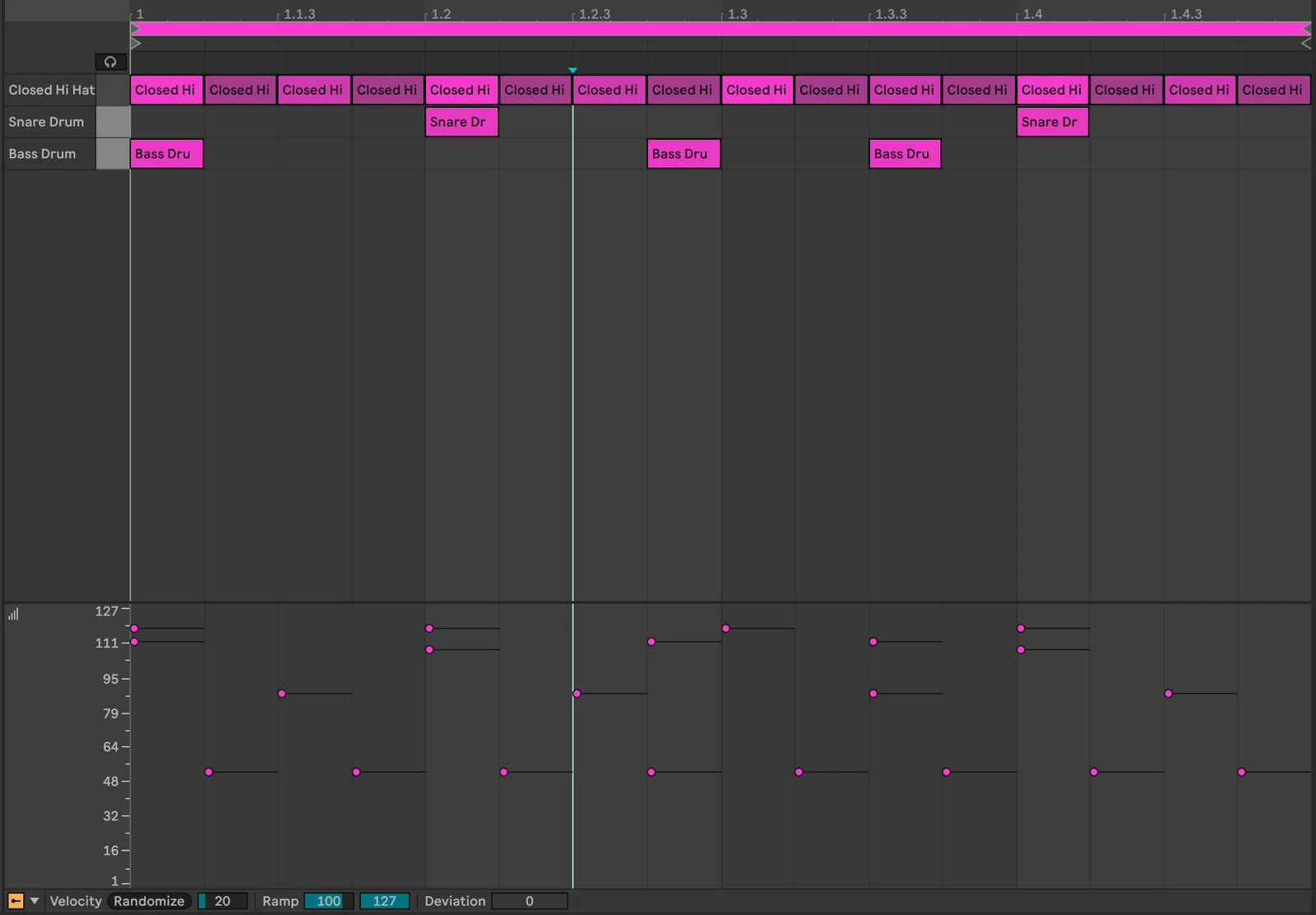The width and height of the screenshot is (1316, 915).
Task: Click ruler position 1.3.3
Action: click(x=891, y=14)
